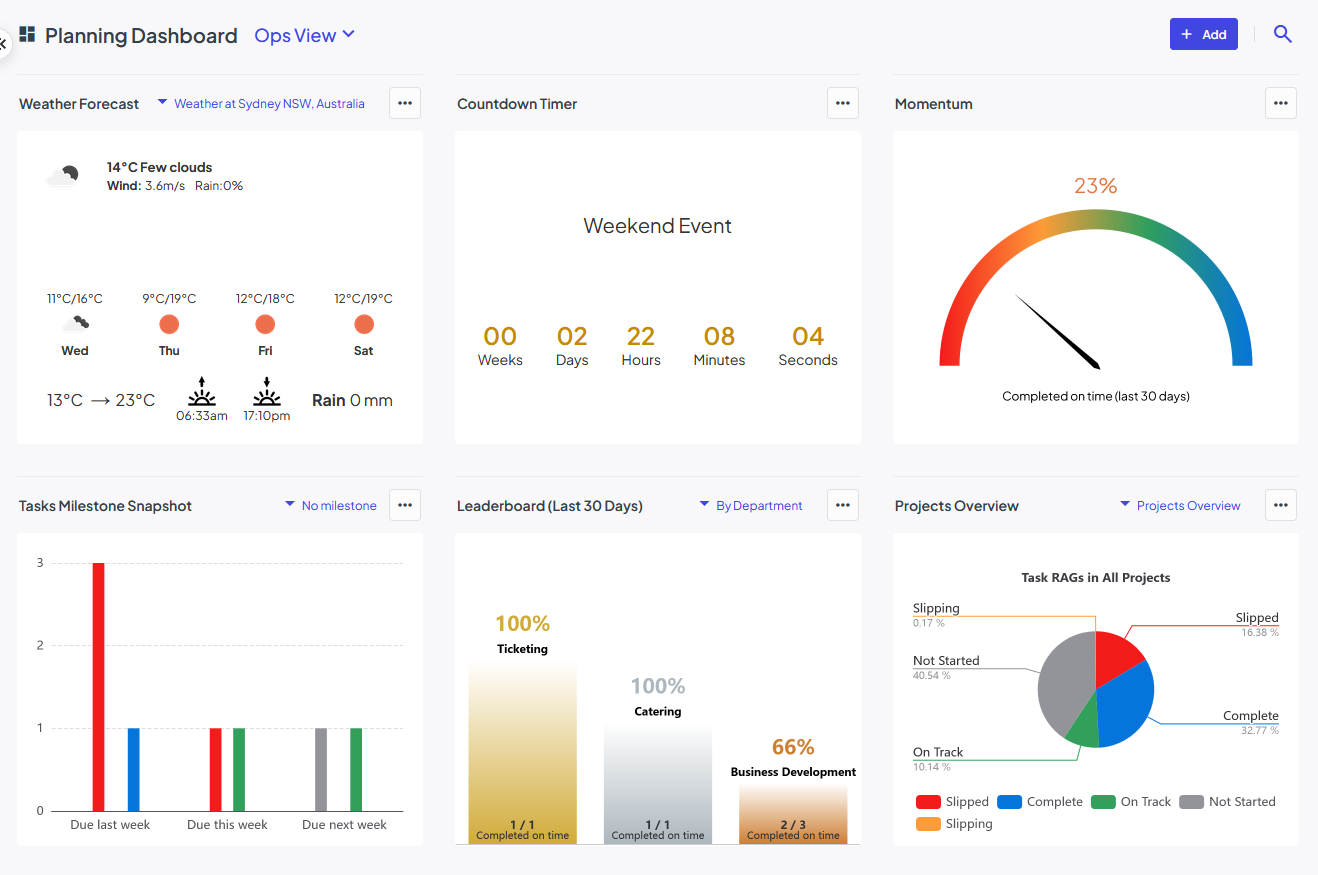
Task: Open Leaderboard widget options menu
Action: tap(843, 505)
